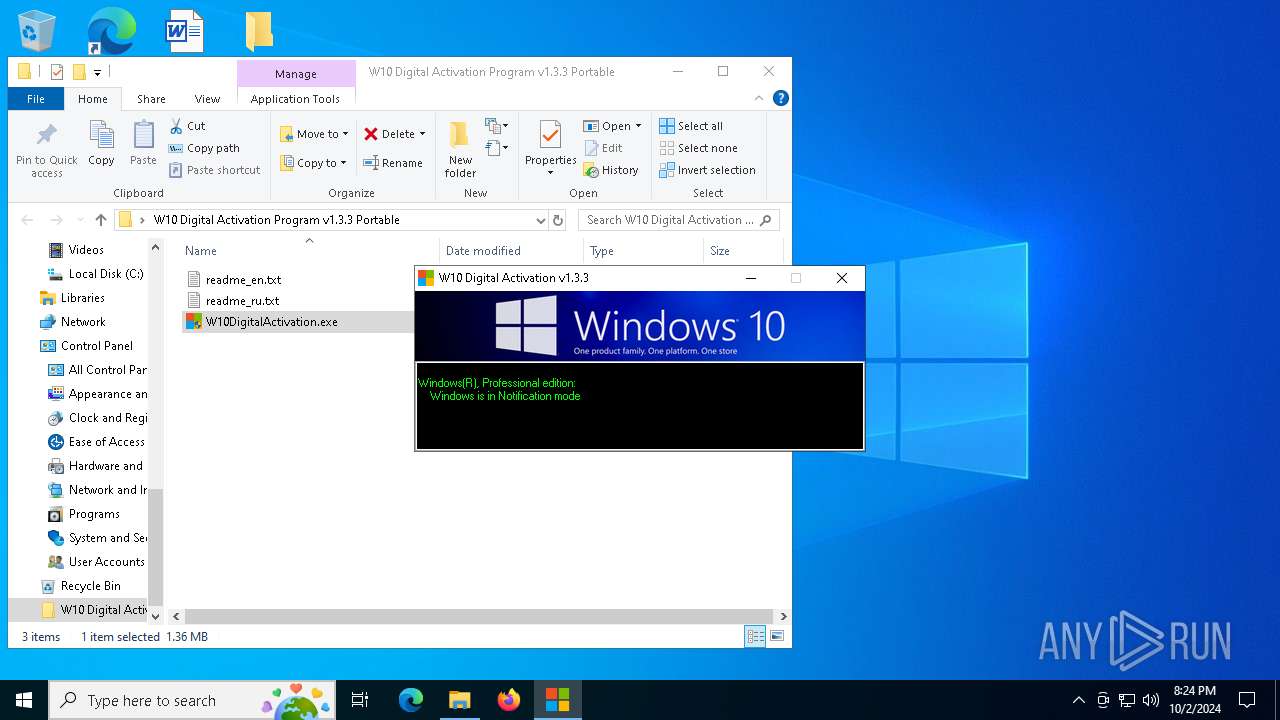1280x720 pixels.
Task: Click the Paste ribbon icon
Action: (x=143, y=136)
